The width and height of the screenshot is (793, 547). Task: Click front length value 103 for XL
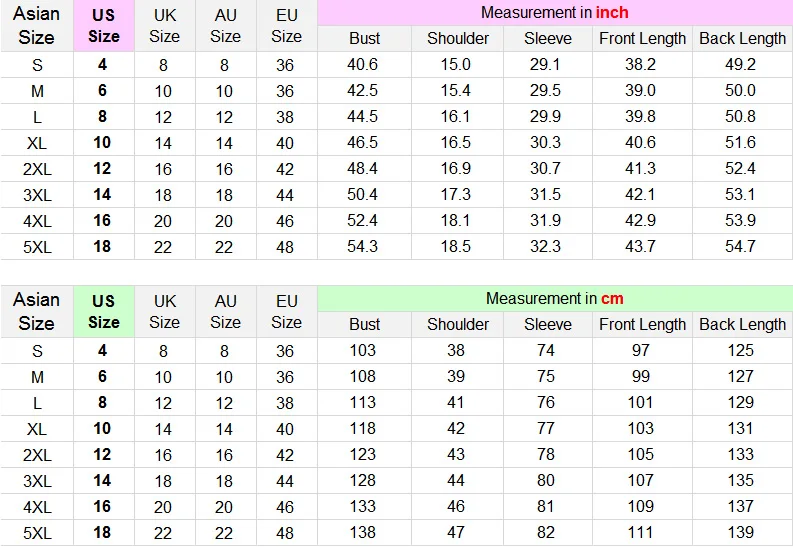(640, 428)
